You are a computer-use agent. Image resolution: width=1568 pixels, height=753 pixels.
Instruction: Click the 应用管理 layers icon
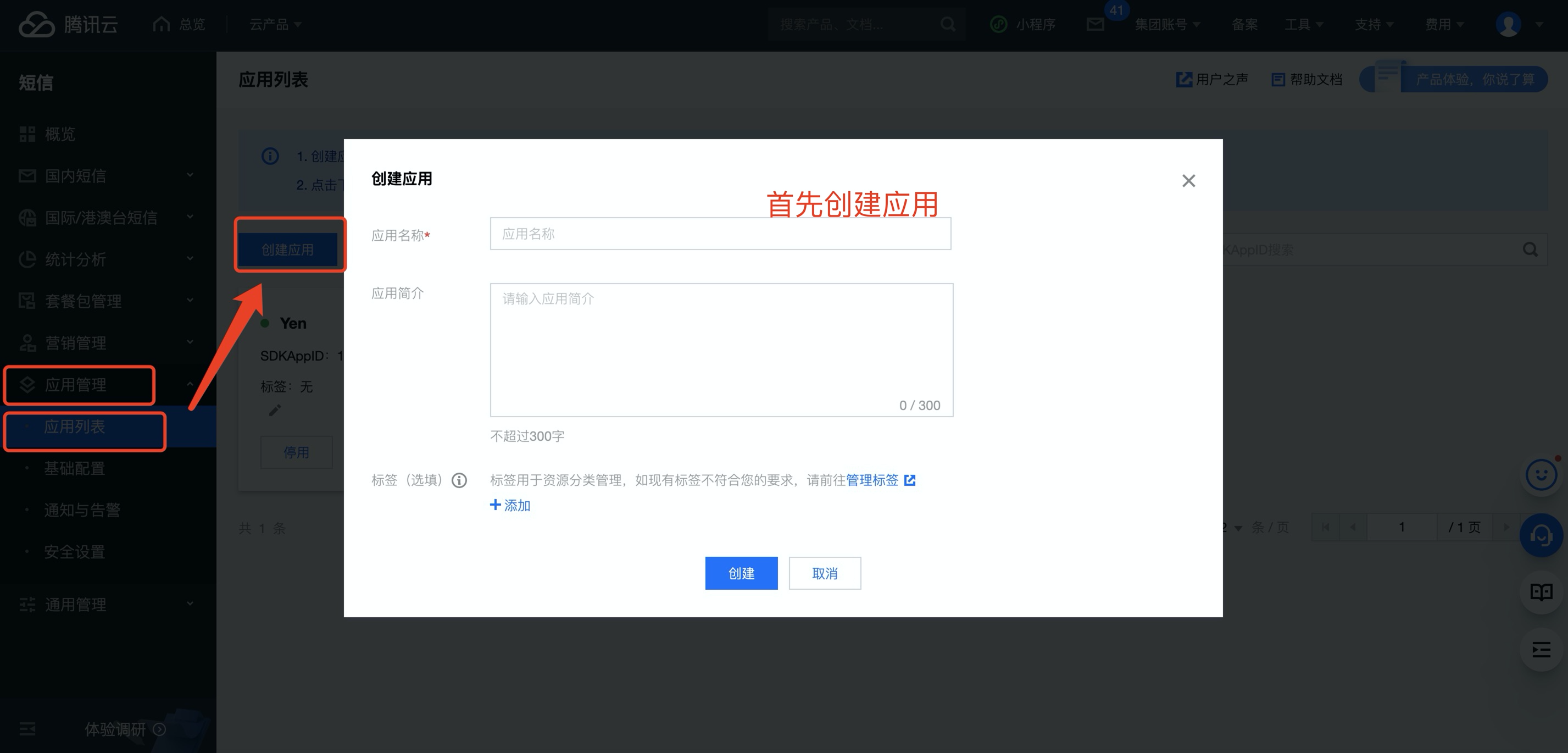tap(27, 385)
